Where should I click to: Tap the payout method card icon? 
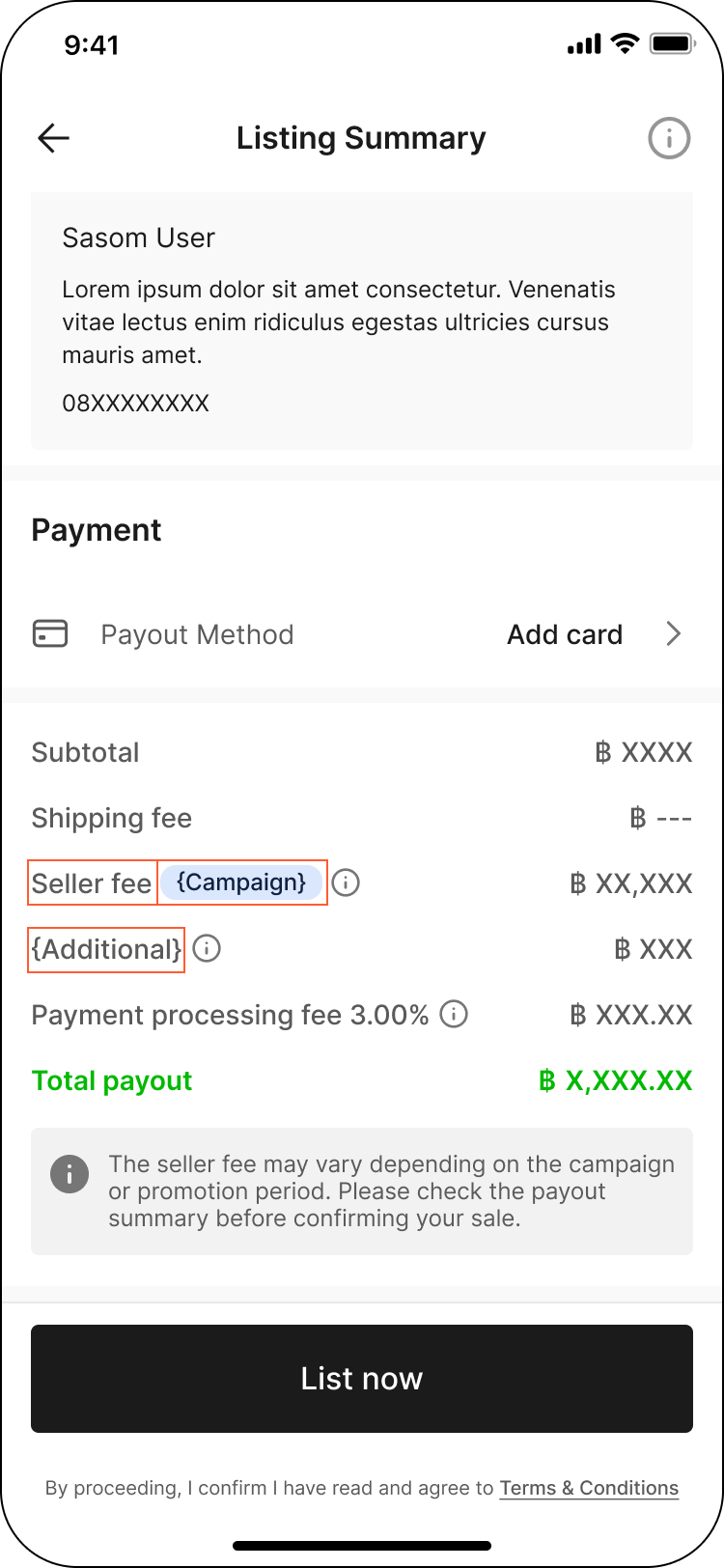point(49,633)
